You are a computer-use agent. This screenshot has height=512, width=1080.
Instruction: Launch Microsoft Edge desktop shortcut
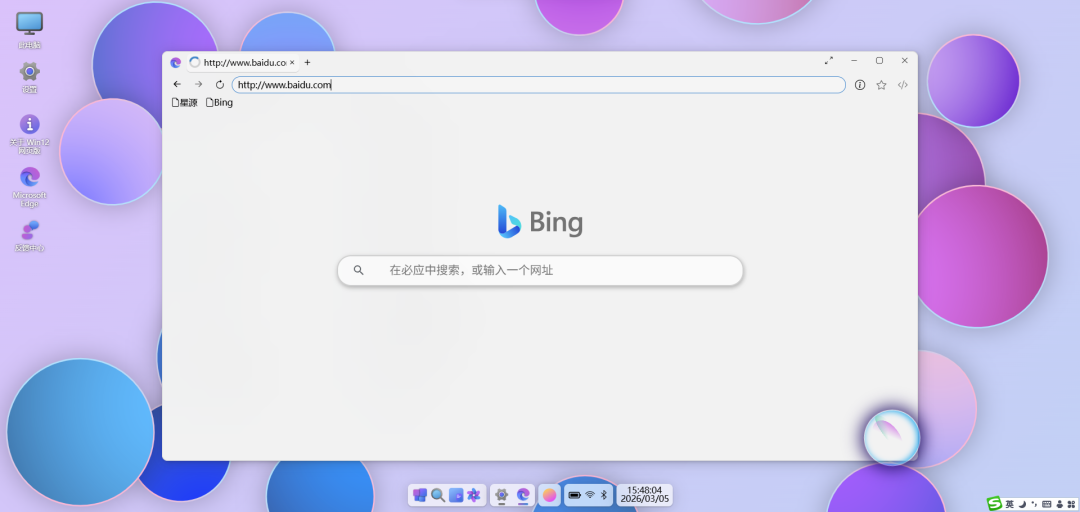[29, 187]
